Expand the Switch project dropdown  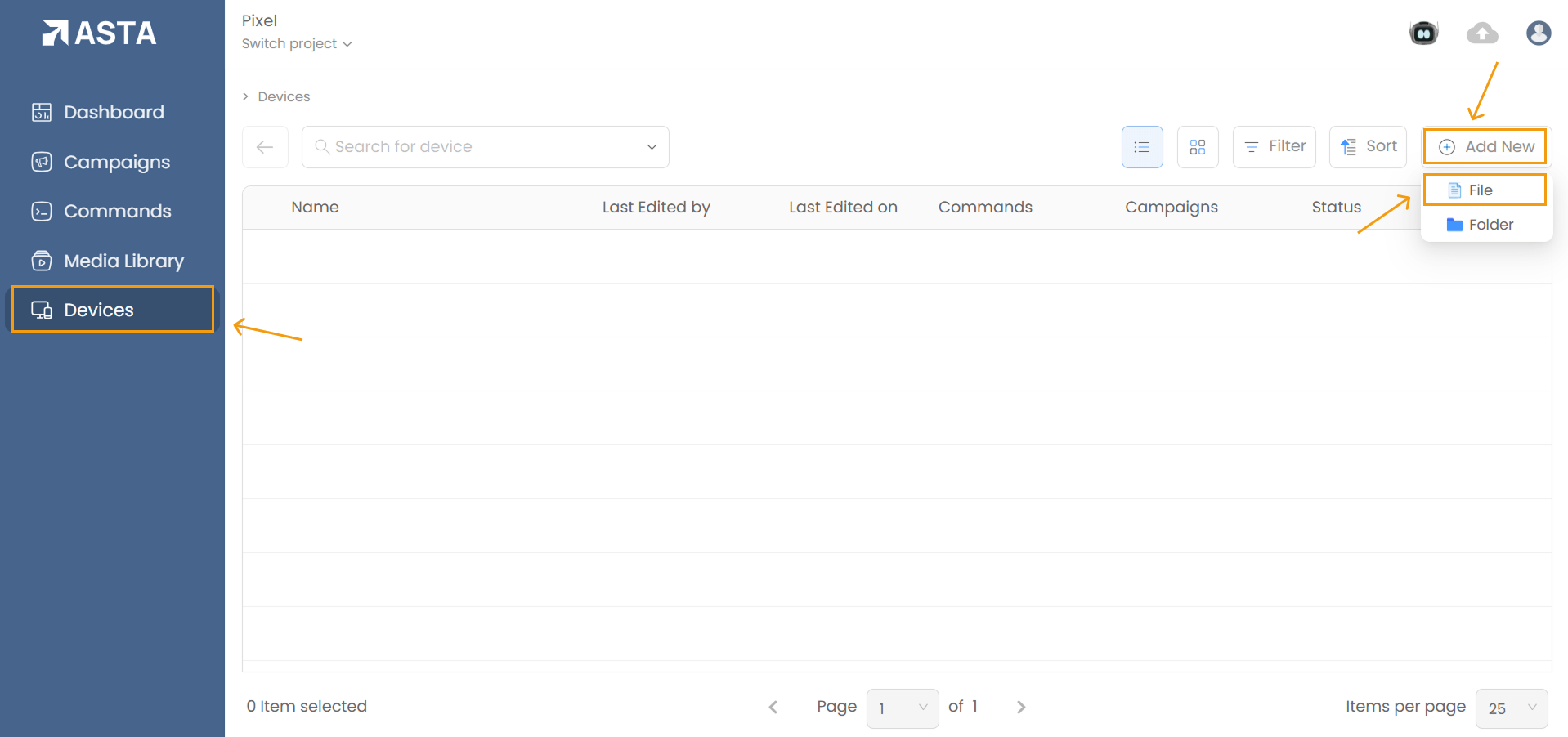click(297, 44)
